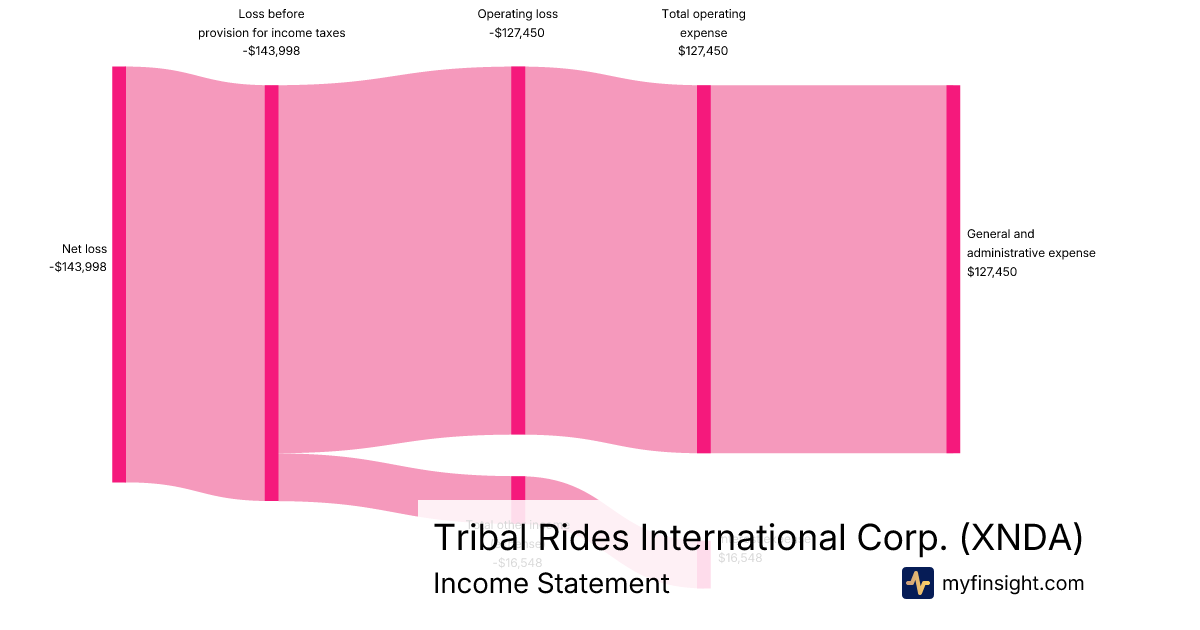
Task: Click the flow between Net loss and Loss before provision
Action: tap(195, 280)
